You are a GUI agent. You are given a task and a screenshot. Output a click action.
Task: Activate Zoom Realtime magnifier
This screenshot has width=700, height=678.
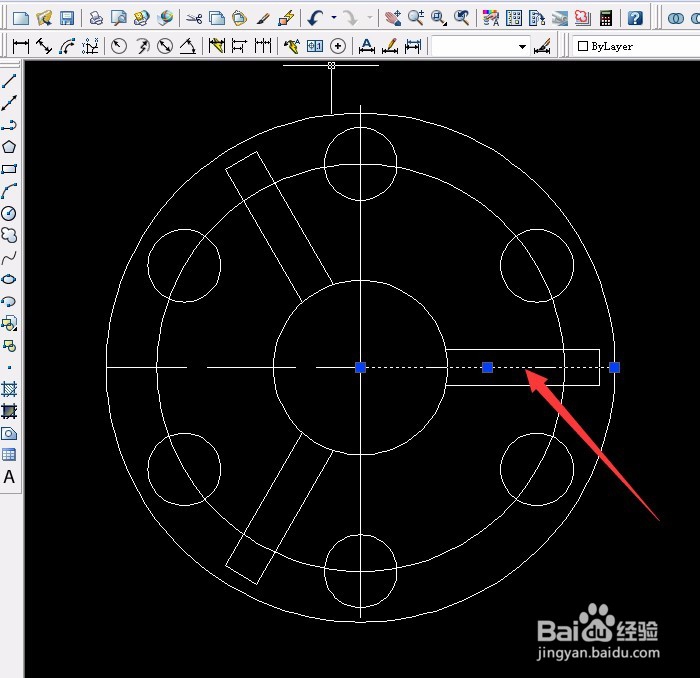coord(416,18)
